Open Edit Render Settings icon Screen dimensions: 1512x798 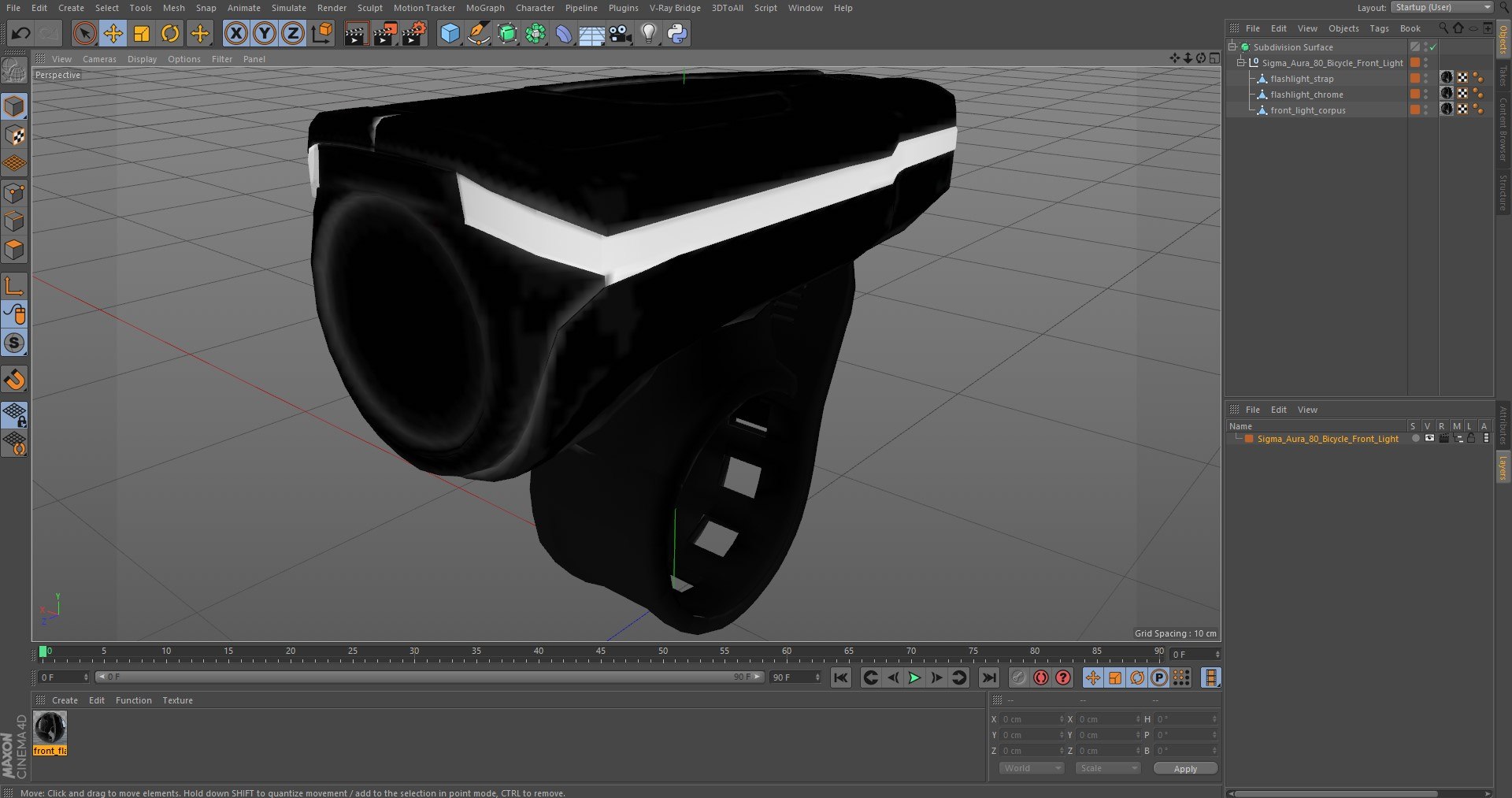[413, 33]
